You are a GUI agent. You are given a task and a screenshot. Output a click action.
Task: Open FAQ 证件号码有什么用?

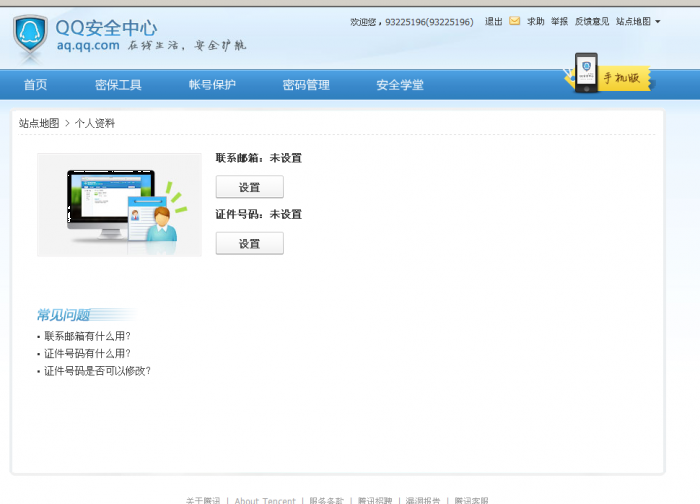[87, 353]
